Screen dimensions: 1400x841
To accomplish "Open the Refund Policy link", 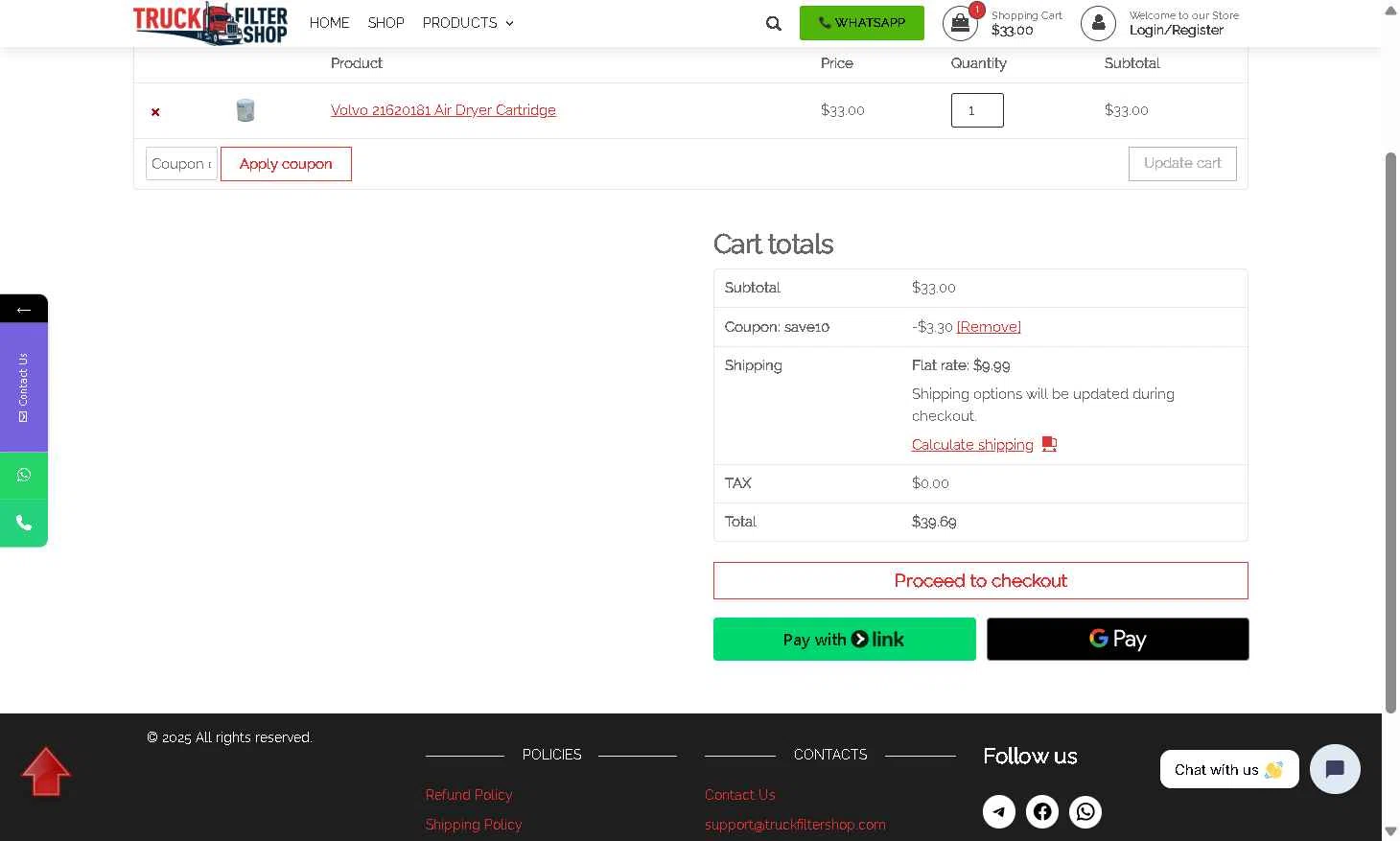I will 469,795.
